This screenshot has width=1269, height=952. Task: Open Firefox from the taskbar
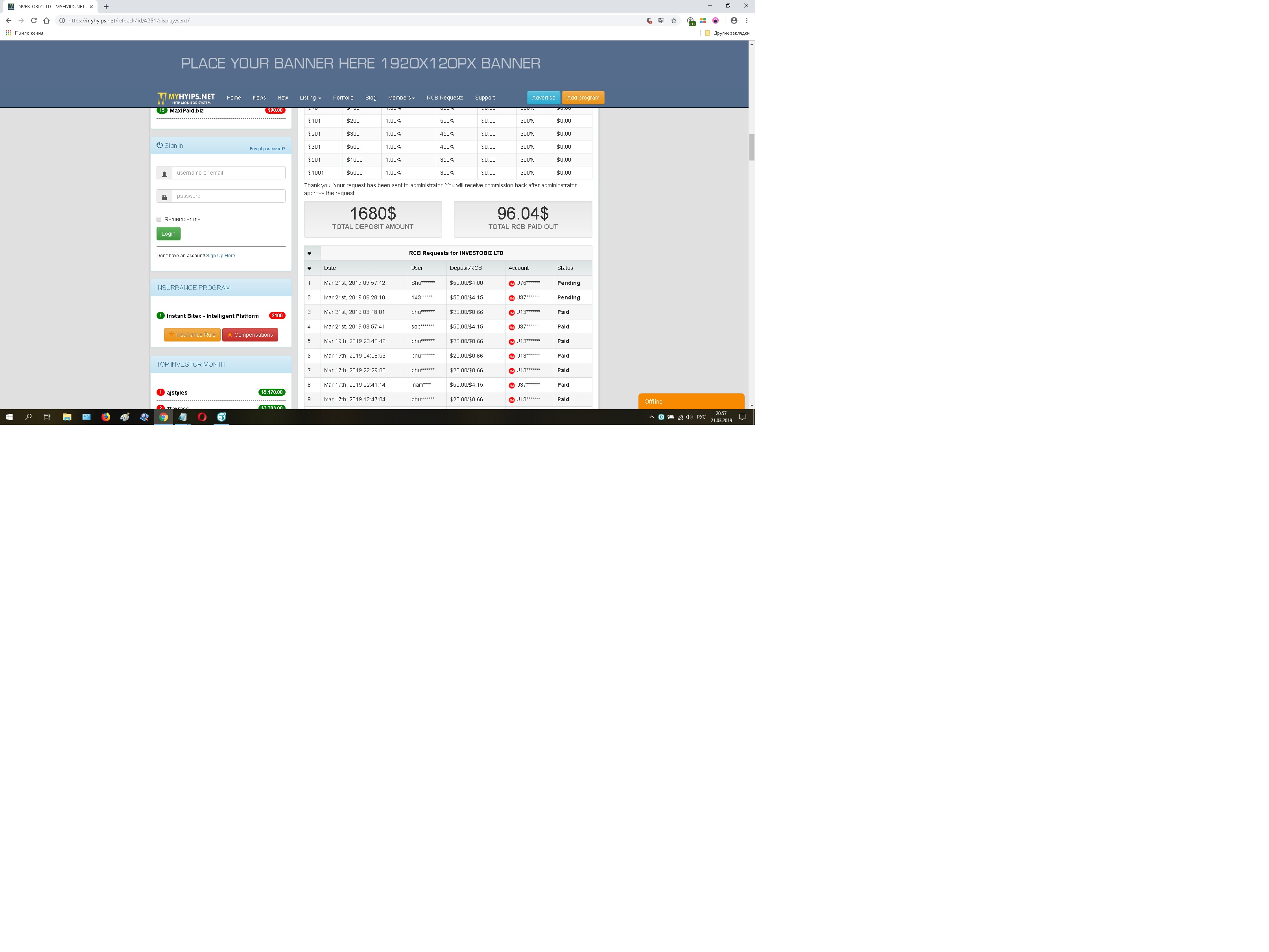[105, 417]
